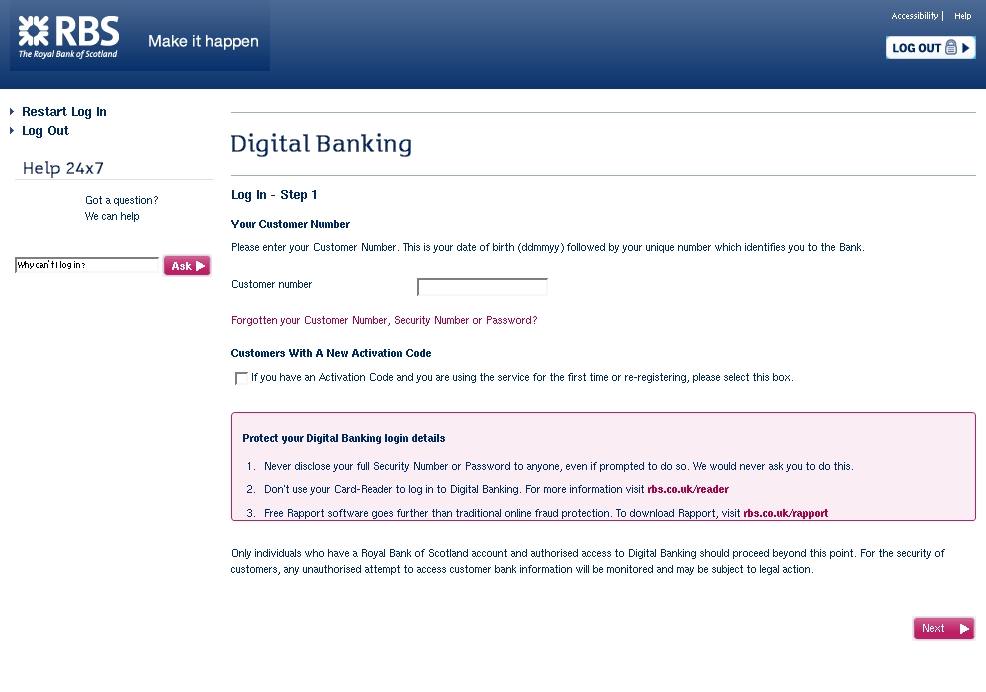Click the LOG OUT padlock button
The width and height of the screenshot is (986, 692).
click(930, 48)
